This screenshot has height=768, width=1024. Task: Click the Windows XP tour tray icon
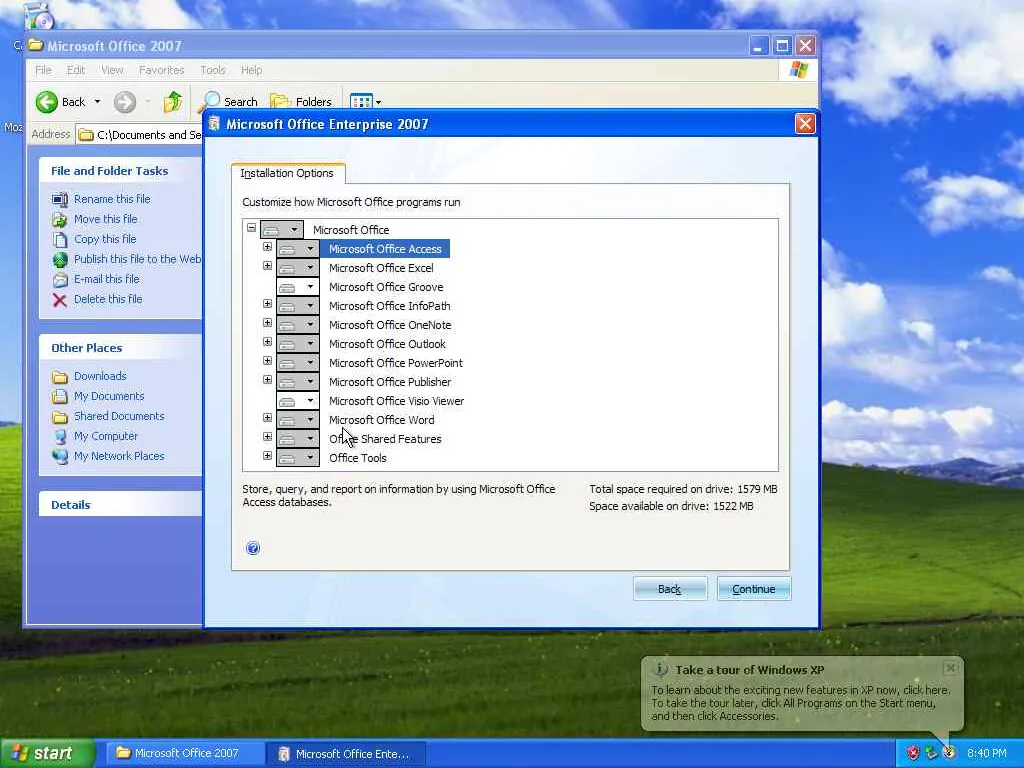[949, 754]
